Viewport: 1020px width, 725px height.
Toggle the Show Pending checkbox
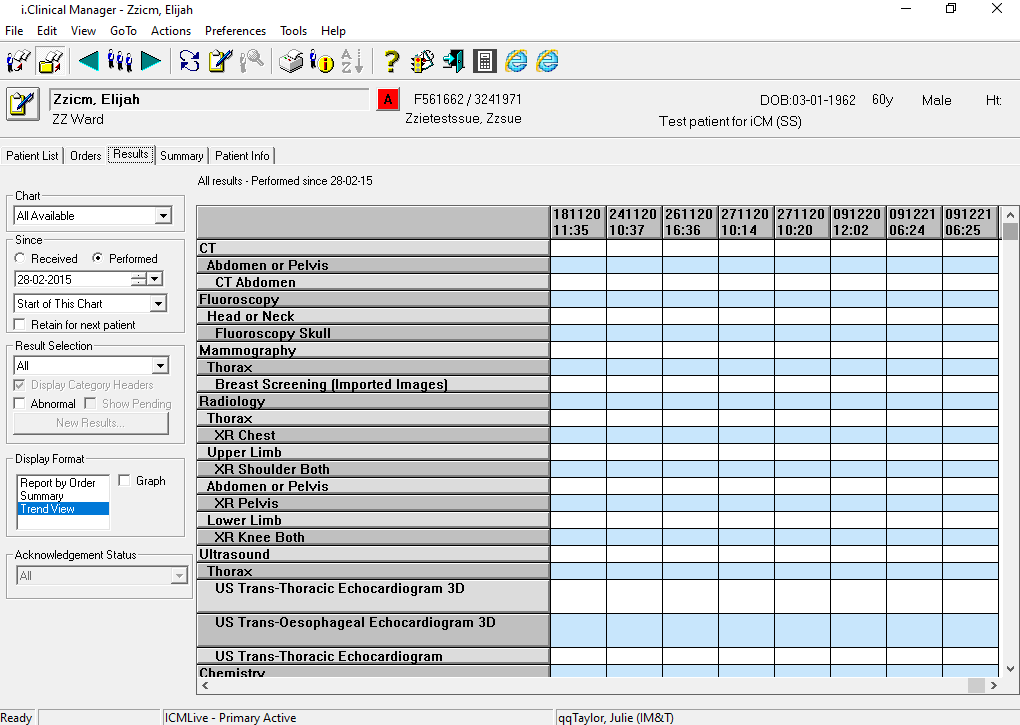pyautogui.click(x=90, y=404)
